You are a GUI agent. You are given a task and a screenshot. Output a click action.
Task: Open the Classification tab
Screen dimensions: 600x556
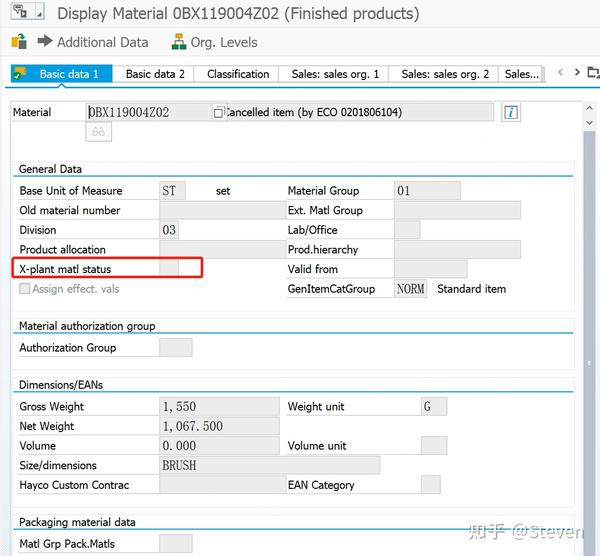[238, 74]
